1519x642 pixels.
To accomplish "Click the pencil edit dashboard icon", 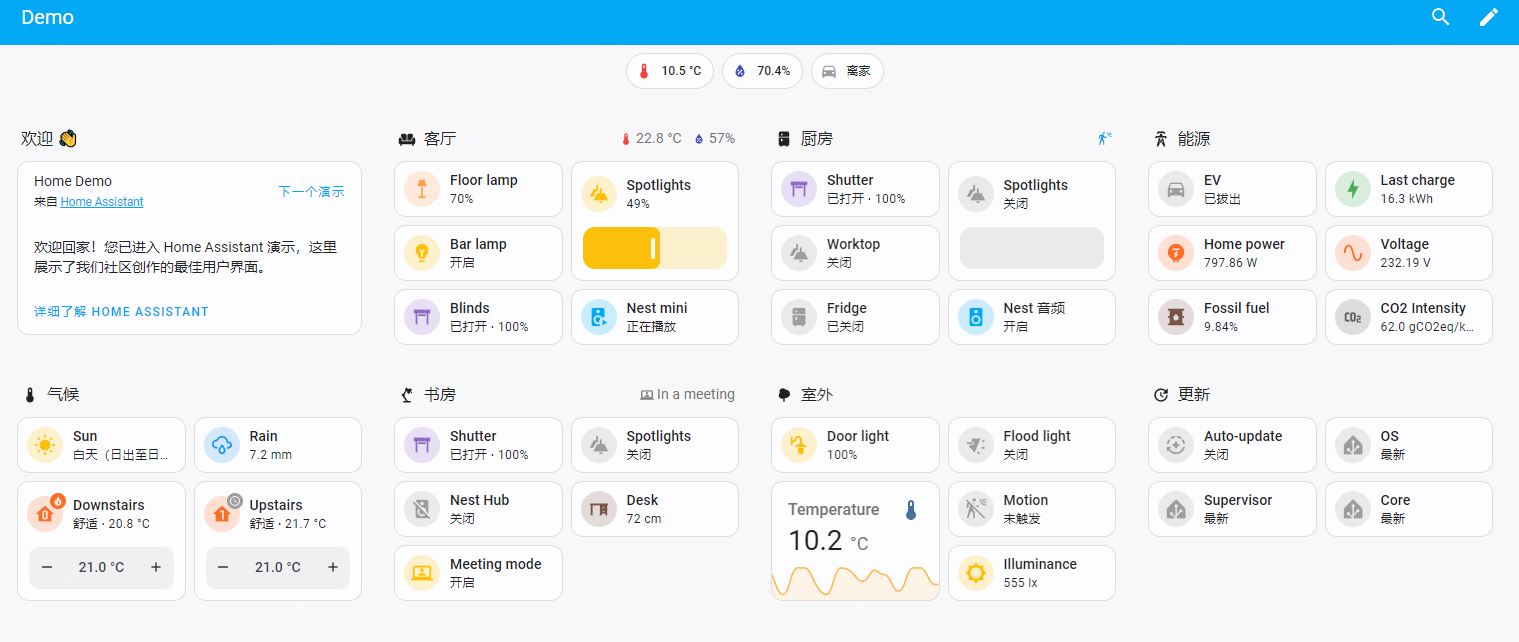I will (x=1488, y=17).
